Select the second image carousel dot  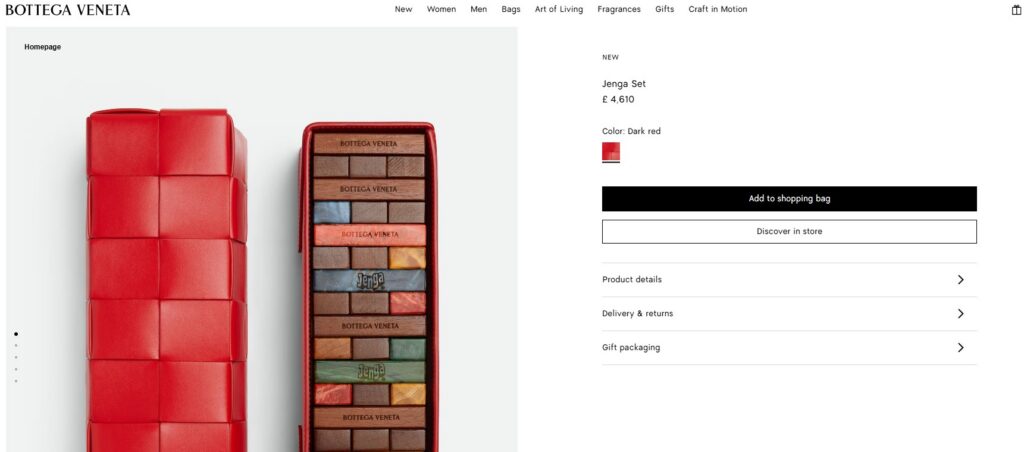point(16,346)
